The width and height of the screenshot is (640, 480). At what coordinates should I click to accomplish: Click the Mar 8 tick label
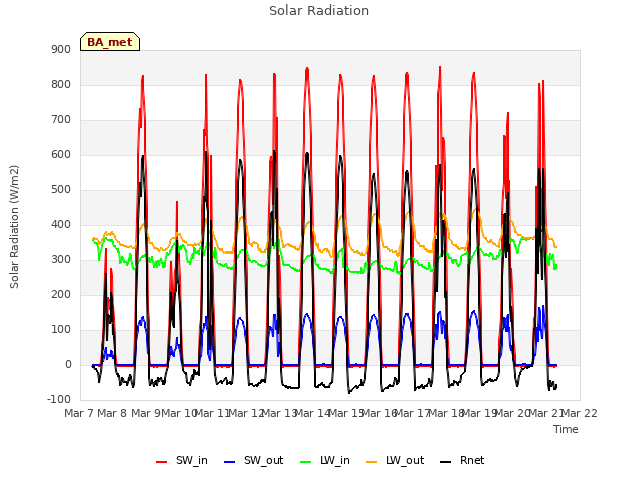tap(112, 413)
